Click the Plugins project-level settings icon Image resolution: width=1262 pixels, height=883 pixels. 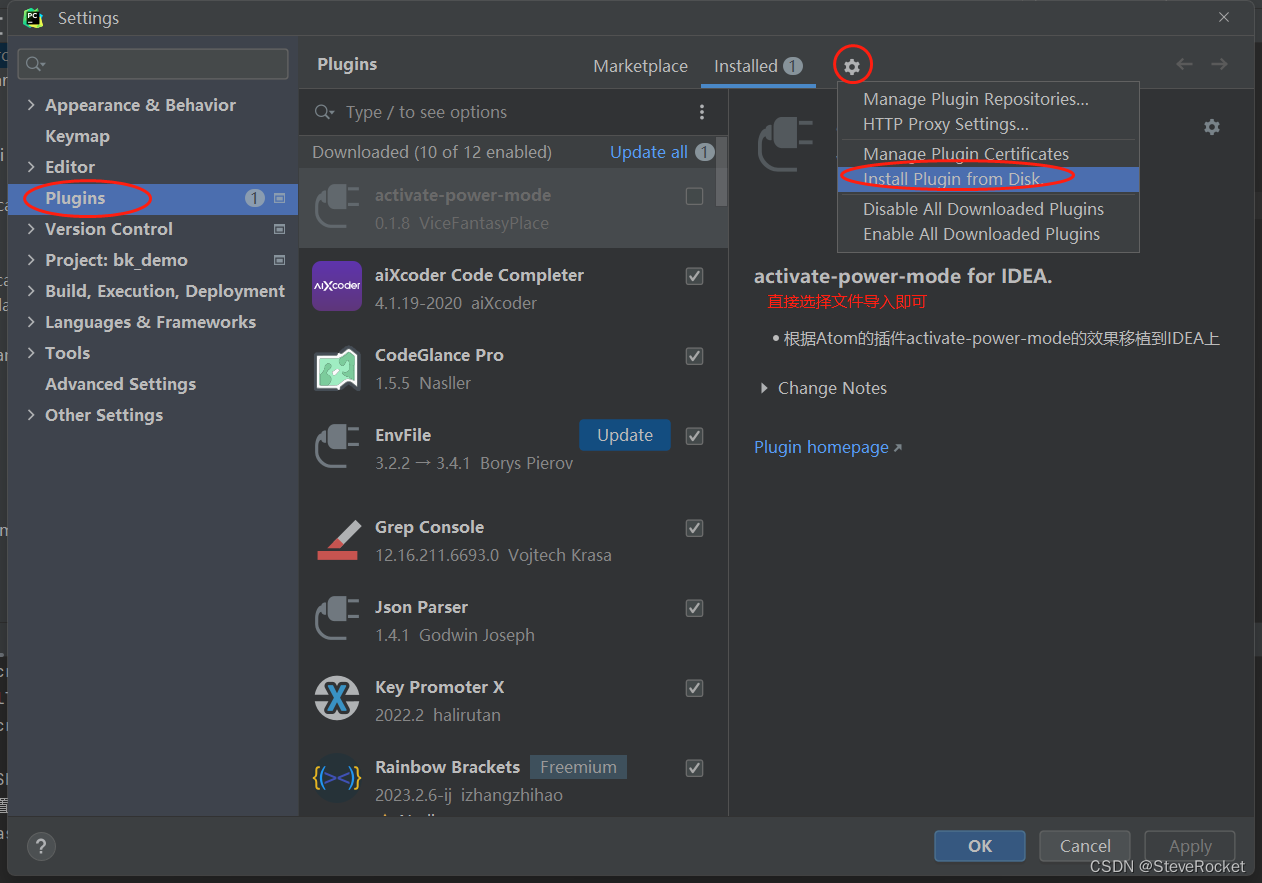[279, 198]
